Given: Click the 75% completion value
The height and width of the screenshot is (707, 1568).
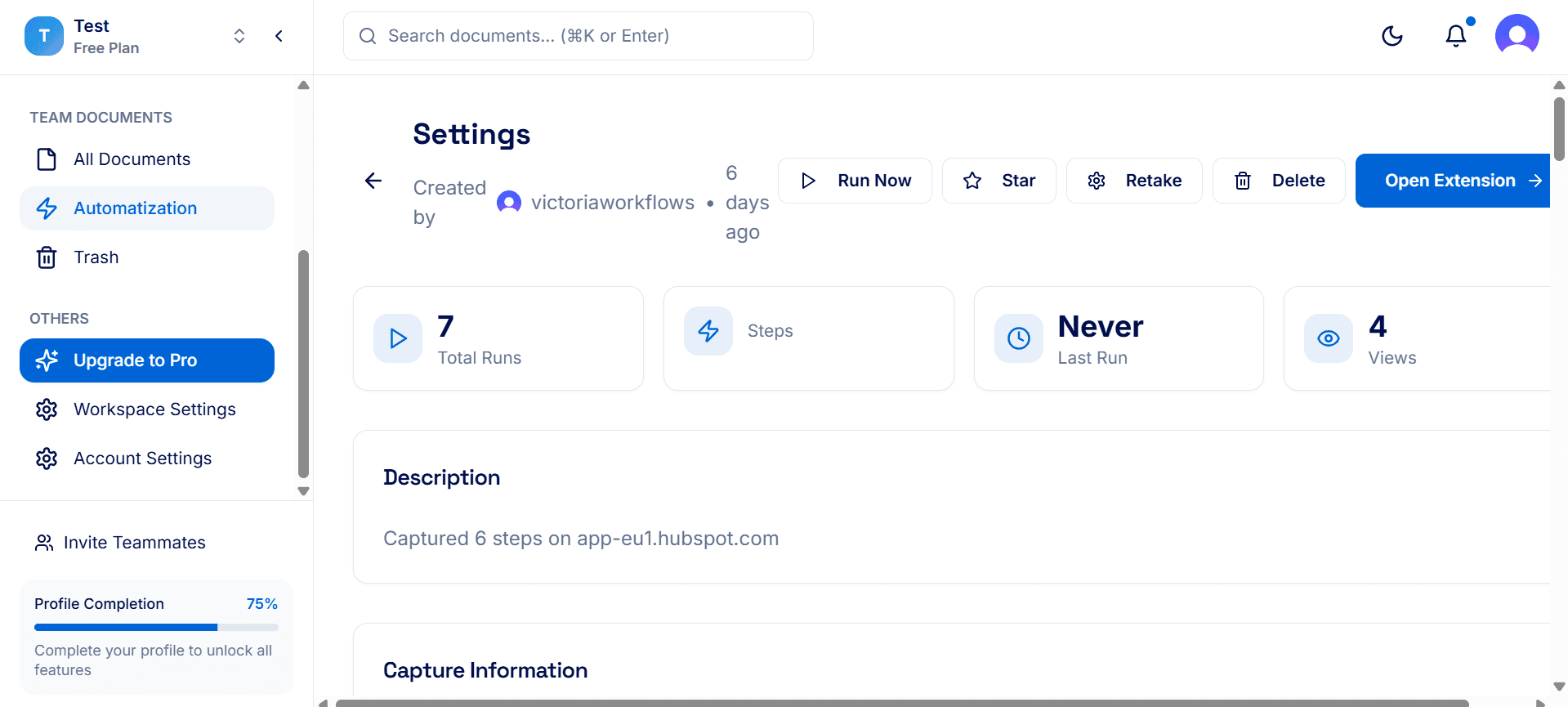Looking at the screenshot, I should (x=262, y=604).
